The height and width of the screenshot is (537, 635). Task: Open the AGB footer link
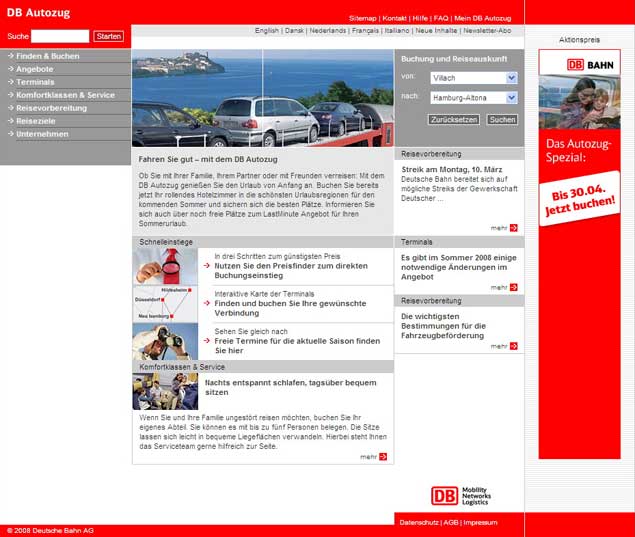tap(451, 522)
